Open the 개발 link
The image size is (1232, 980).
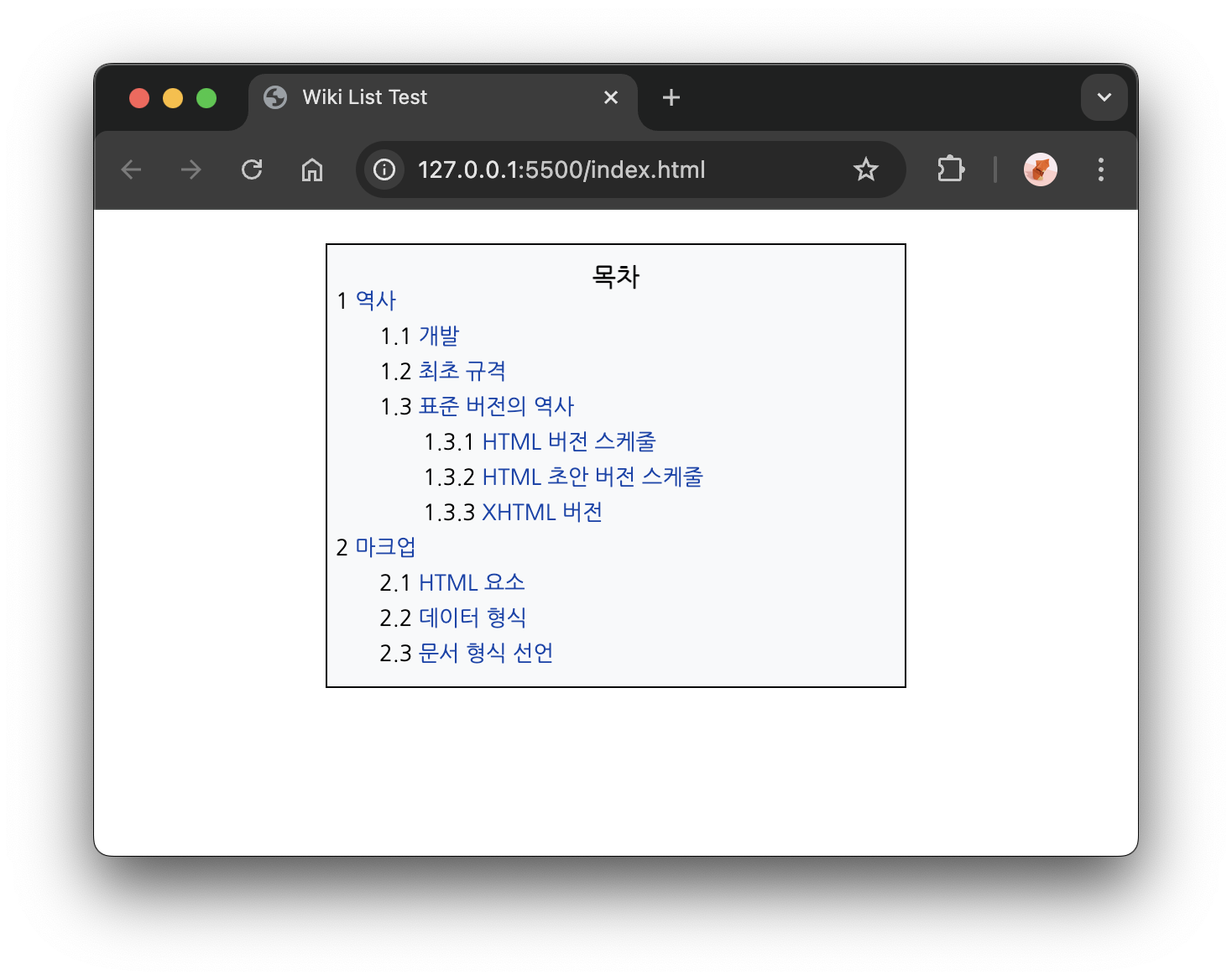[x=439, y=336]
